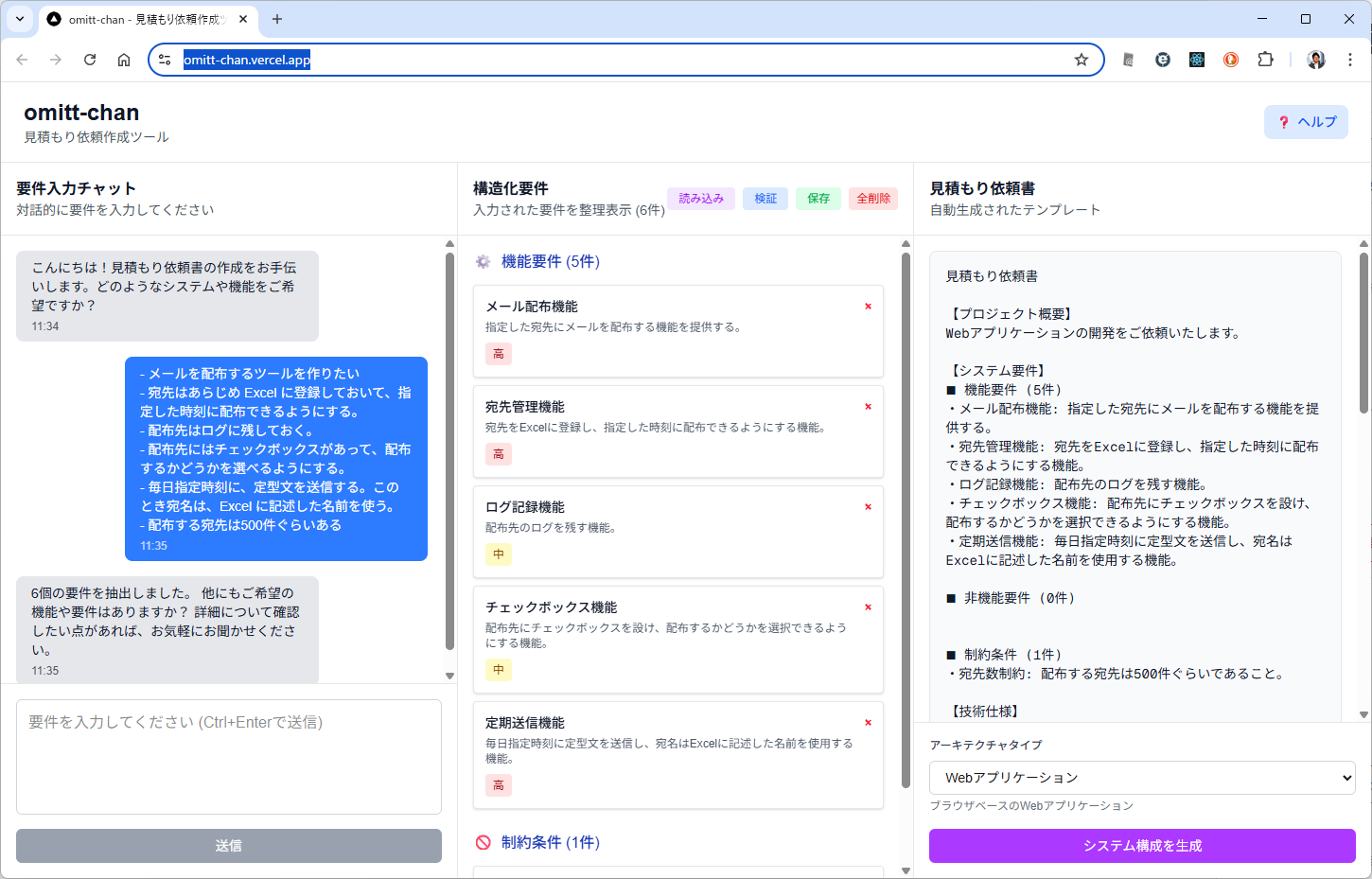The width and height of the screenshot is (1372, 879).
Task: Click the browser reload icon
Action: (x=90, y=60)
